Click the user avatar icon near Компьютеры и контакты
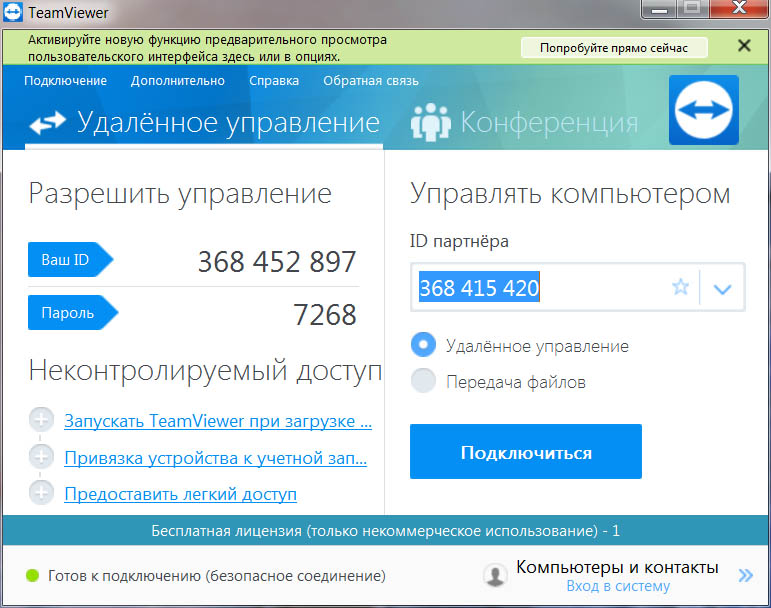This screenshot has height=608, width=771. pos(495,575)
